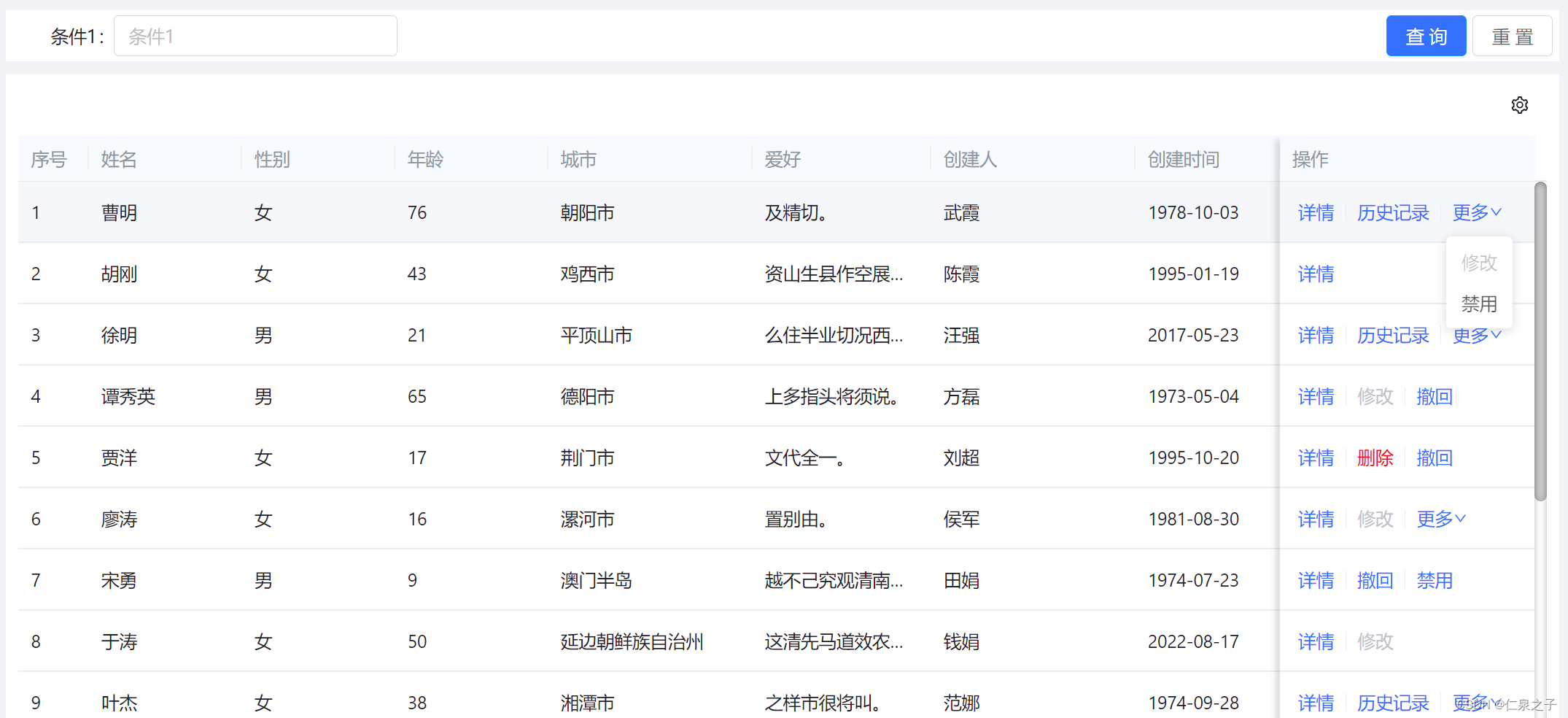Click 撤回 in row 谭秀英
This screenshot has height=718, width=1568.
click(1435, 396)
